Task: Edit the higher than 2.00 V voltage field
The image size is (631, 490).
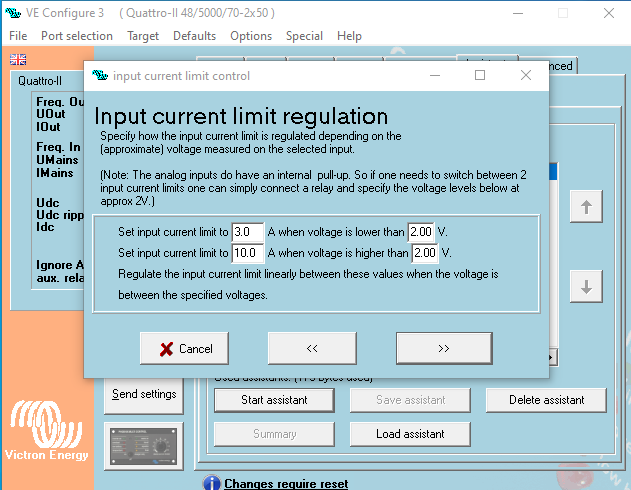Action: pos(425,253)
